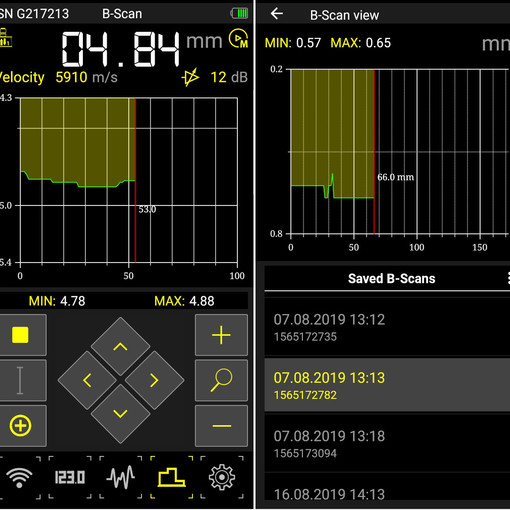The width and height of the screenshot is (510, 510).
Task: Tap the 12 dB gain value
Action: coord(229,77)
